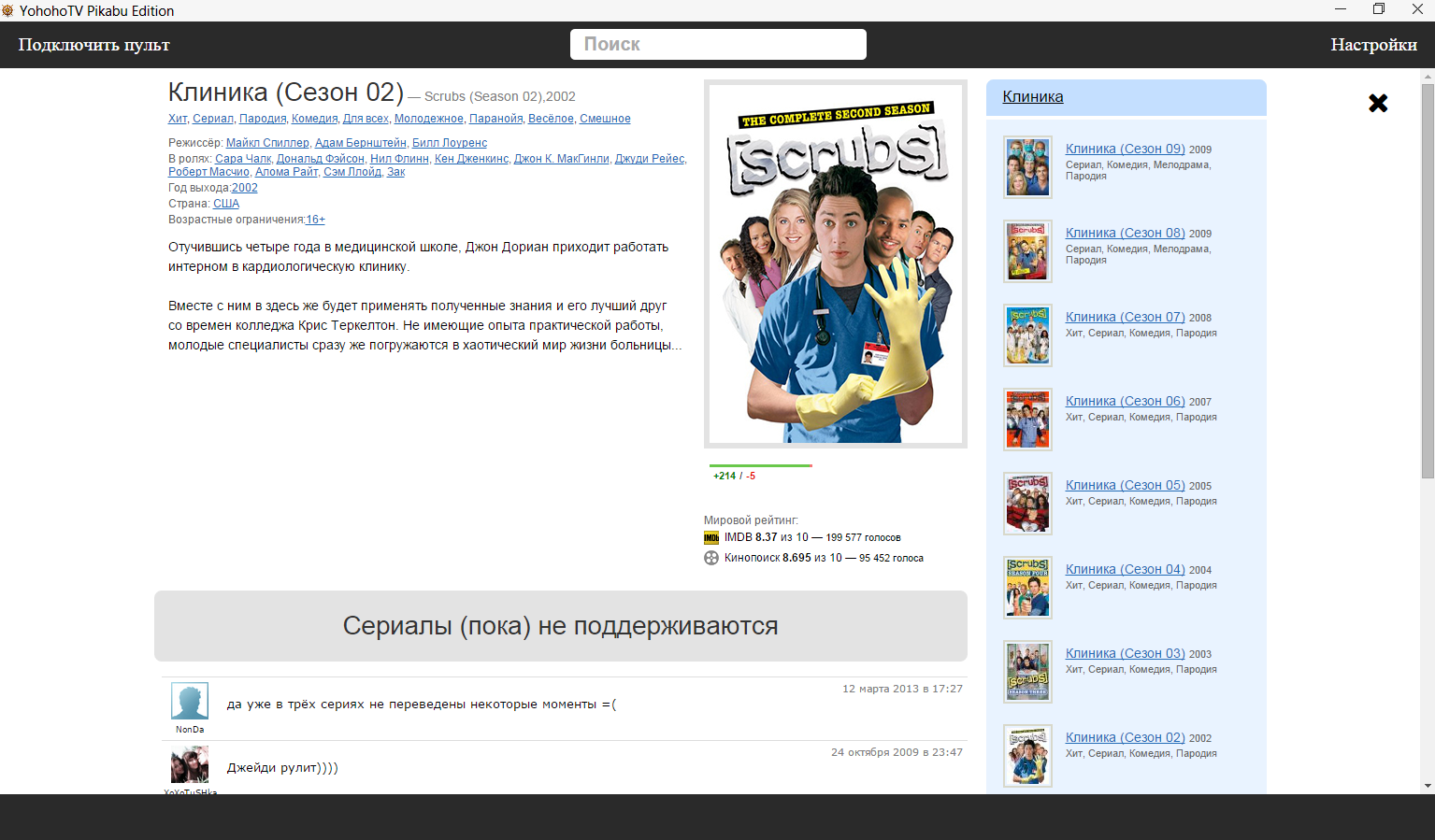Open Настройки in the top bar
The width and height of the screenshot is (1435, 840).
coord(1374,45)
